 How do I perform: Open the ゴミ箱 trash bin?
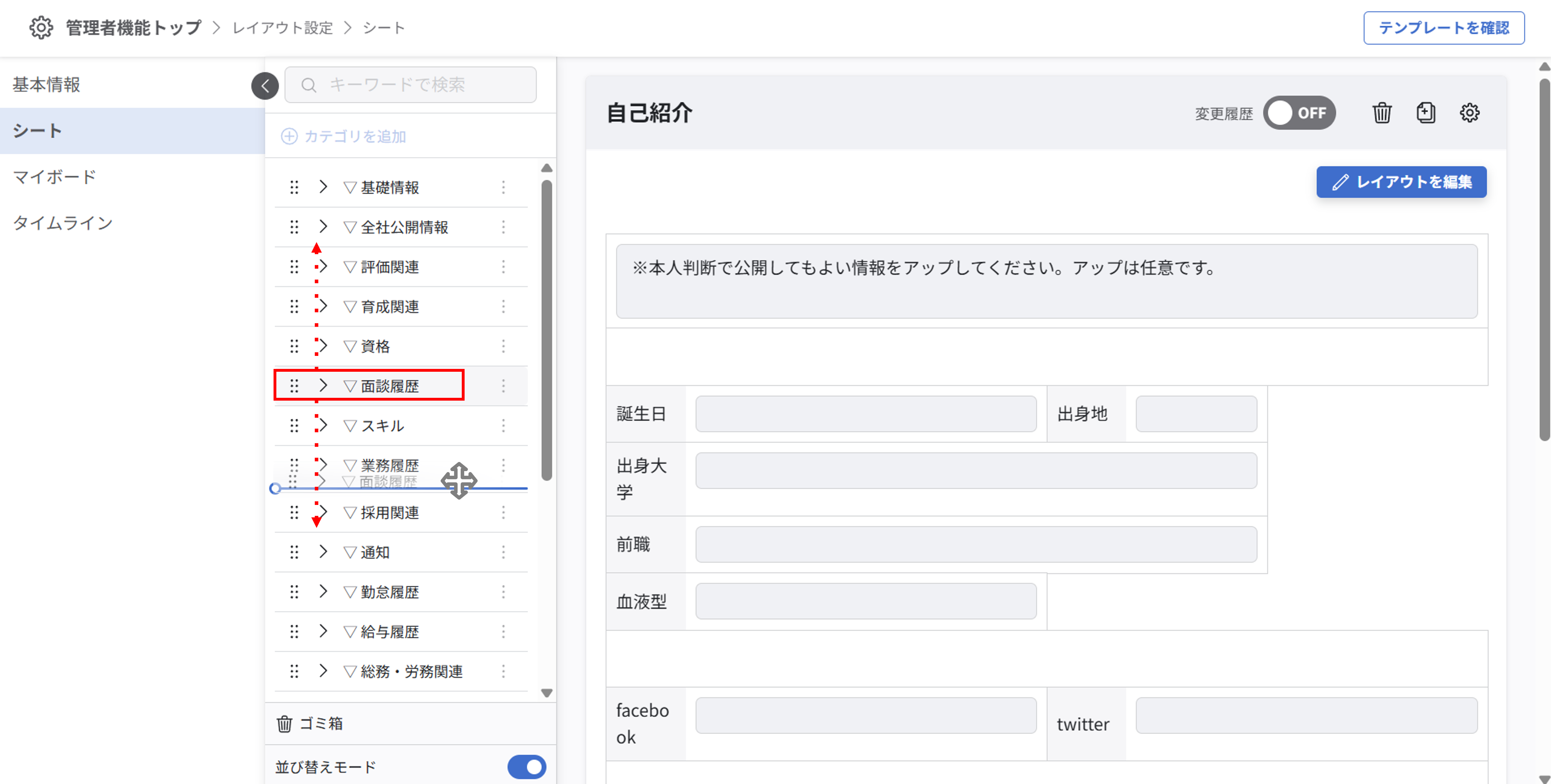(309, 723)
